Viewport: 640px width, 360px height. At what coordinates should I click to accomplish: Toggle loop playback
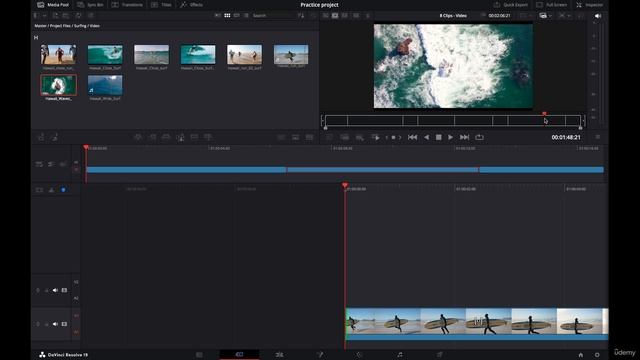click(x=479, y=138)
